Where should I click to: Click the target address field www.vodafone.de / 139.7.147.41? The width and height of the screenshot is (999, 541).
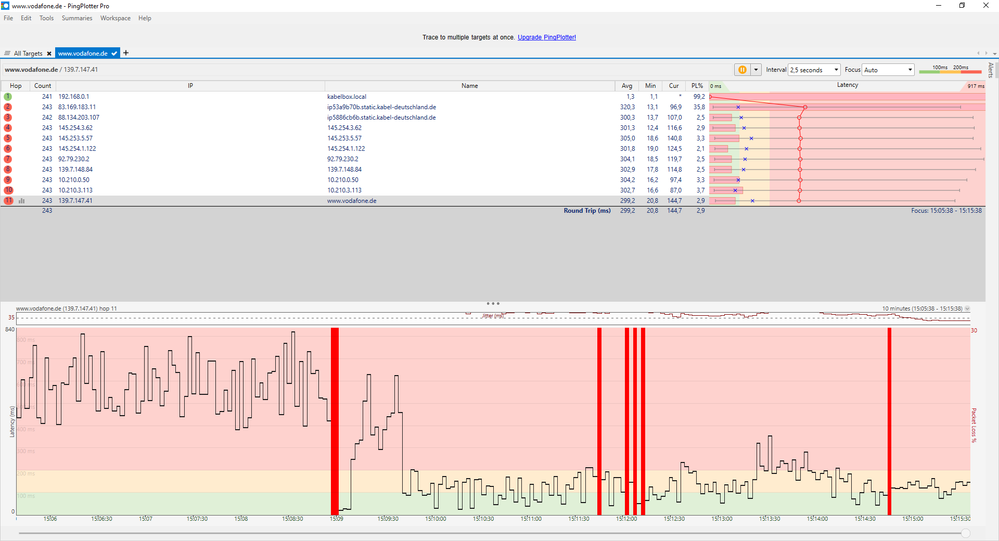(52, 69)
